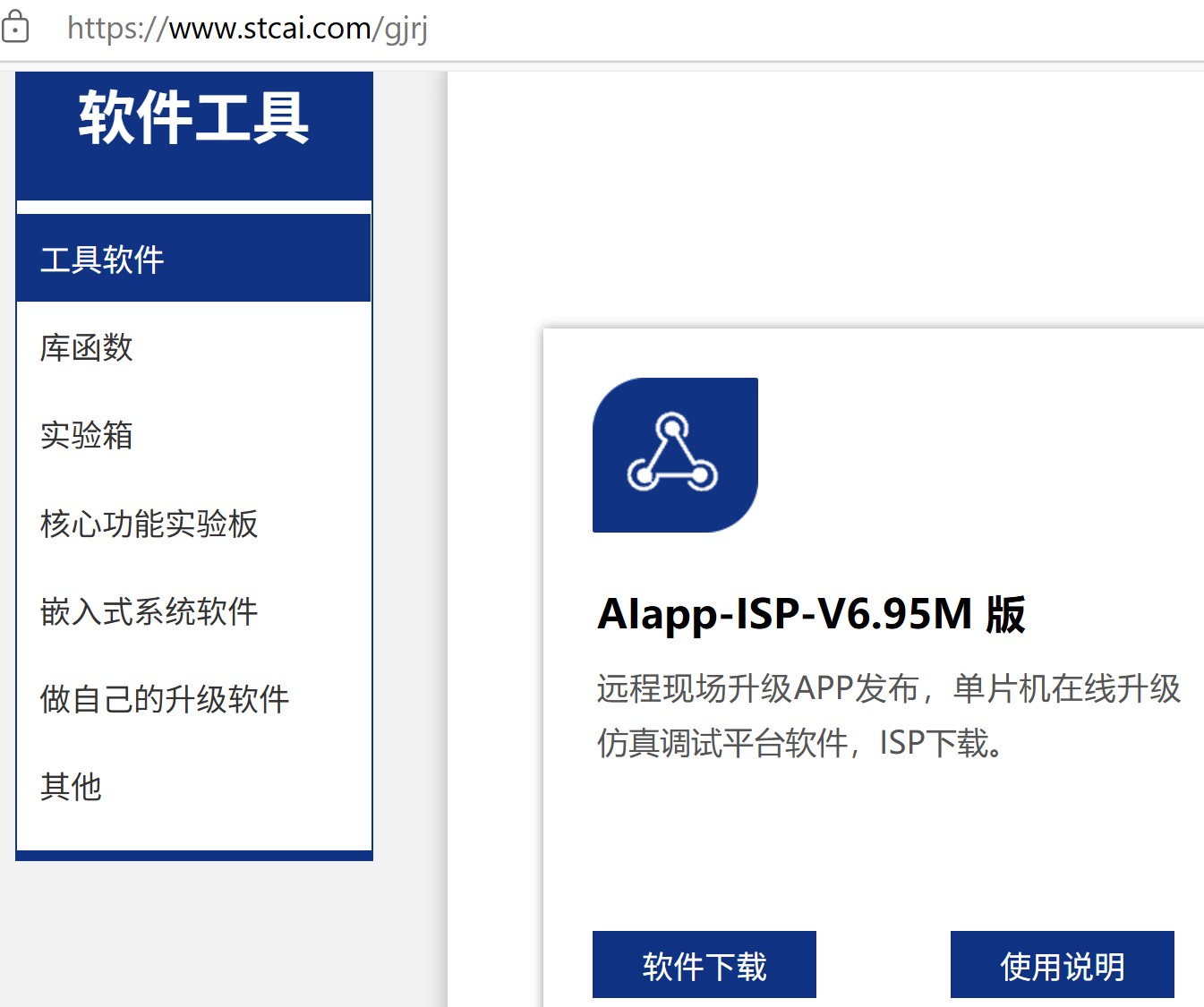
Task: Click the text 仿真调试平台软件, ISP下载
Action: tap(799, 743)
